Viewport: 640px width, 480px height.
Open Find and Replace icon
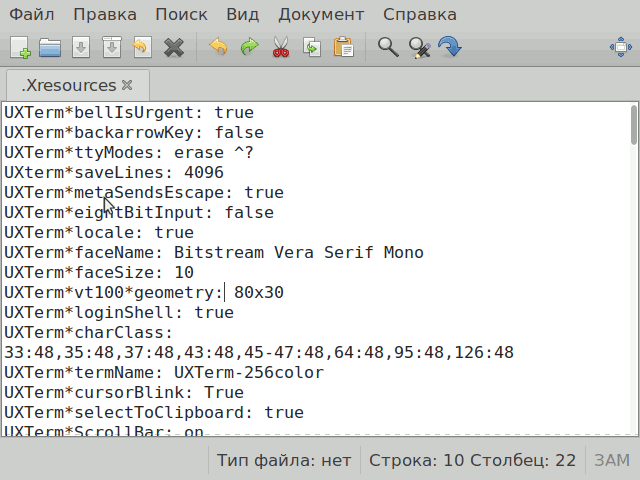pos(419,47)
